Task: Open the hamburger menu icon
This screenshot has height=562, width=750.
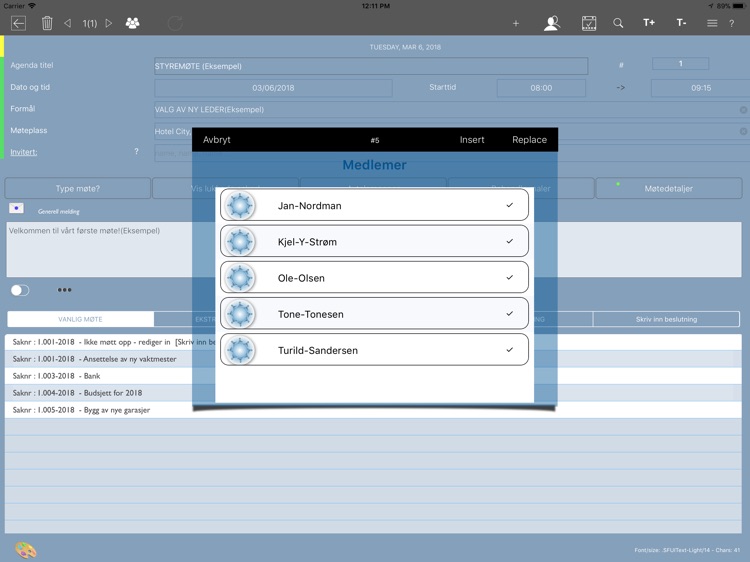Action: click(x=712, y=23)
